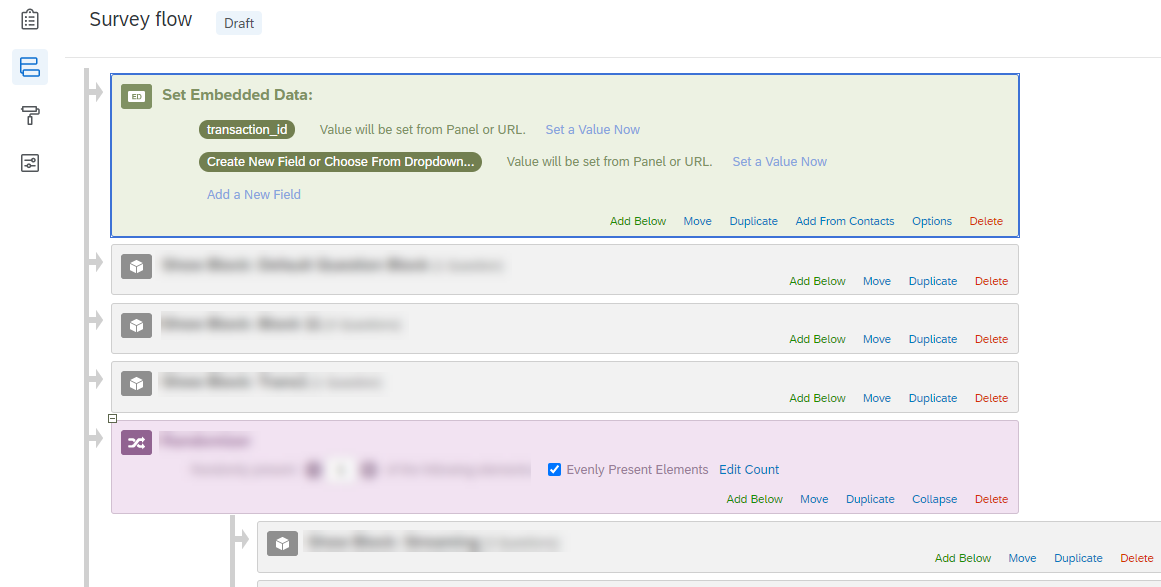Image resolution: width=1161 pixels, height=587 pixels.
Task: Select the Survey flow icon in sidebar
Action: coord(29,66)
